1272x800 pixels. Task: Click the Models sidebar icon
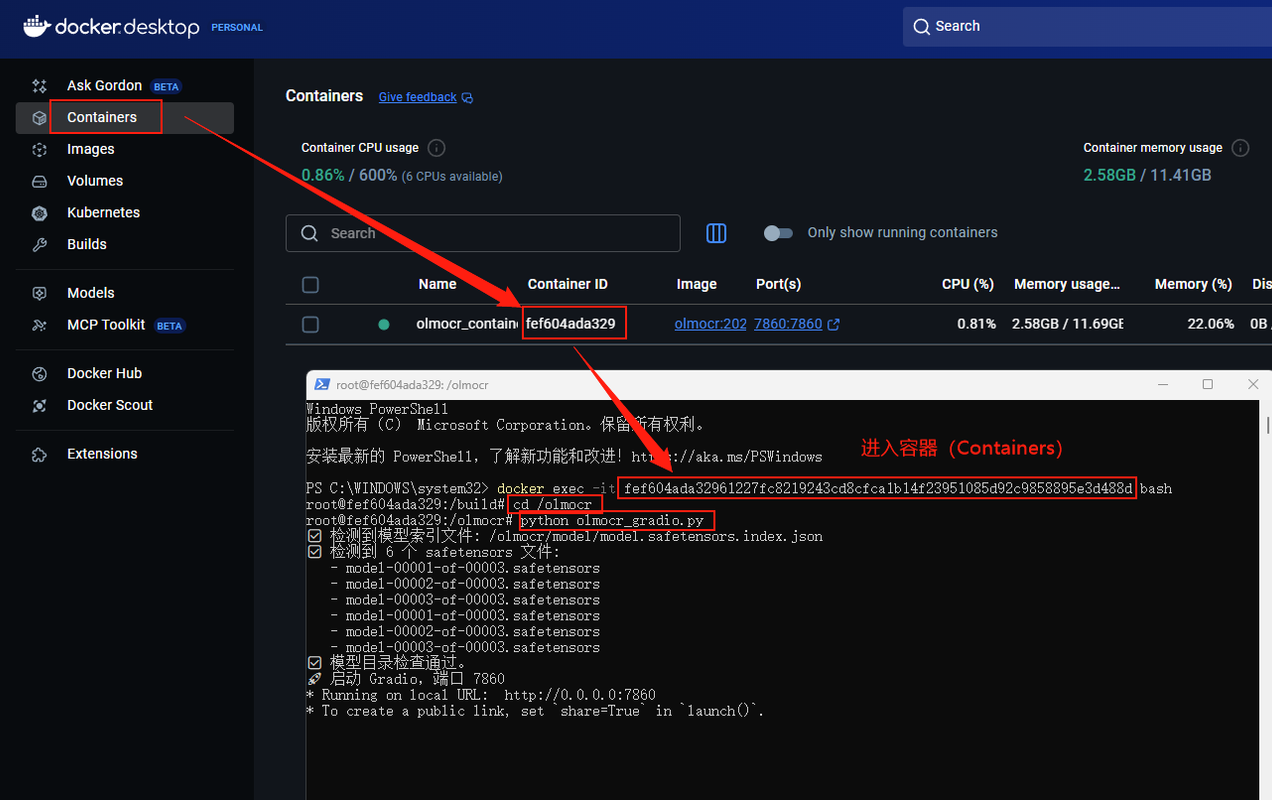(40, 293)
